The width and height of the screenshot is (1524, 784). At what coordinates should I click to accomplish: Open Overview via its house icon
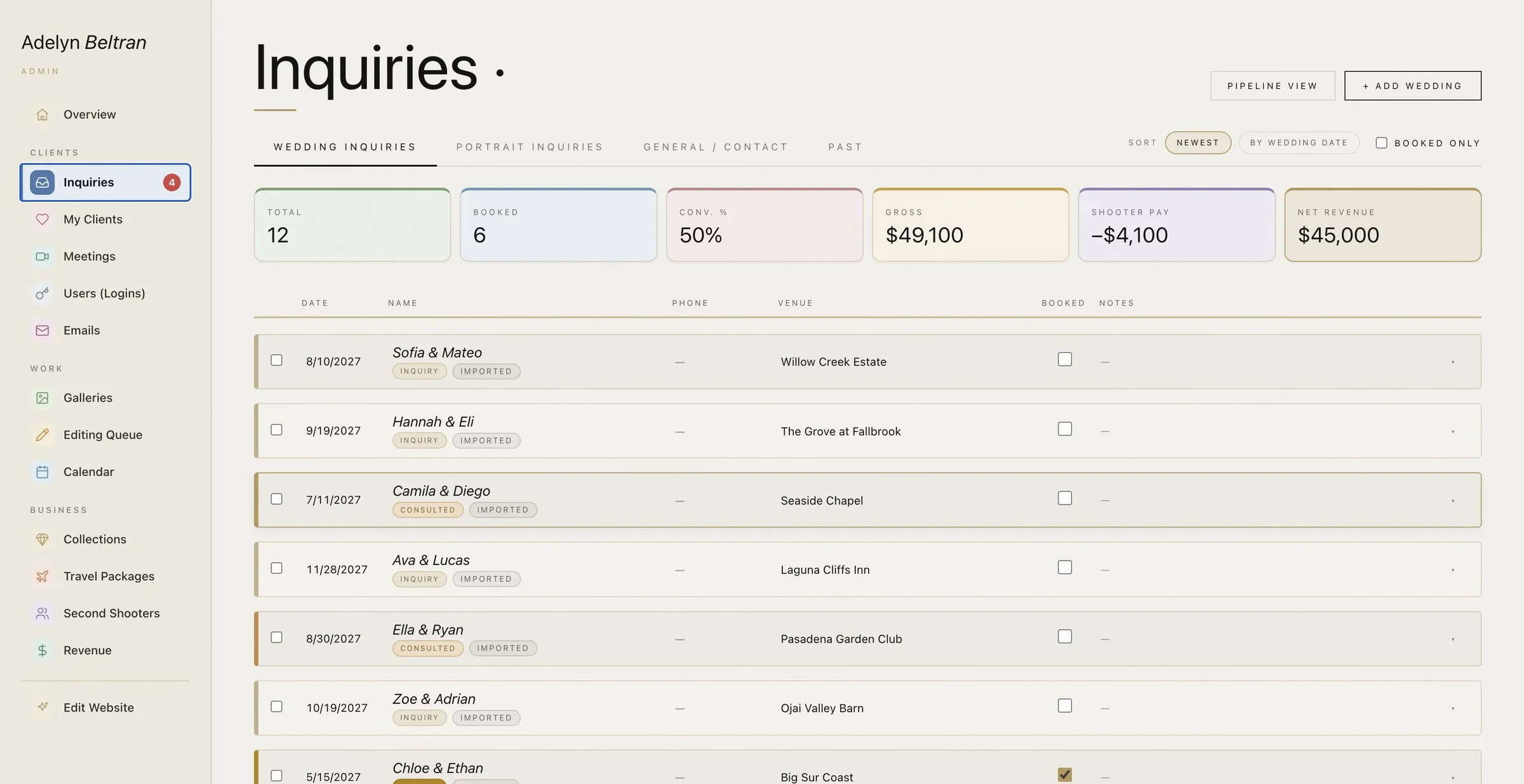pos(42,114)
